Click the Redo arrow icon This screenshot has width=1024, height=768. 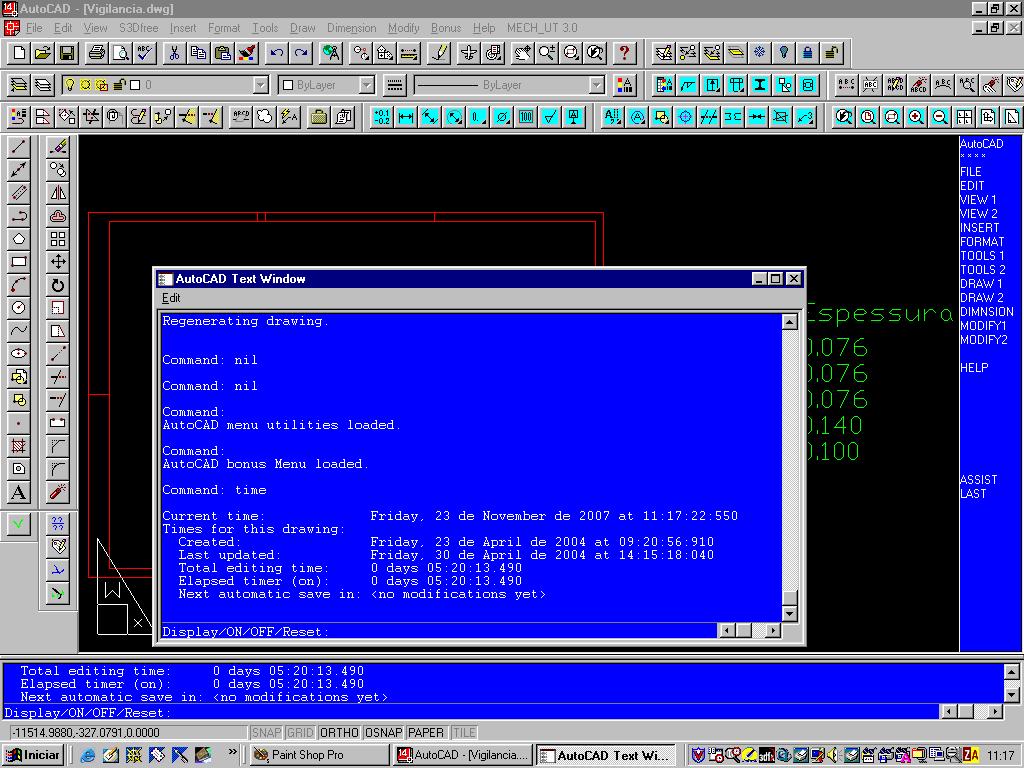pos(301,53)
